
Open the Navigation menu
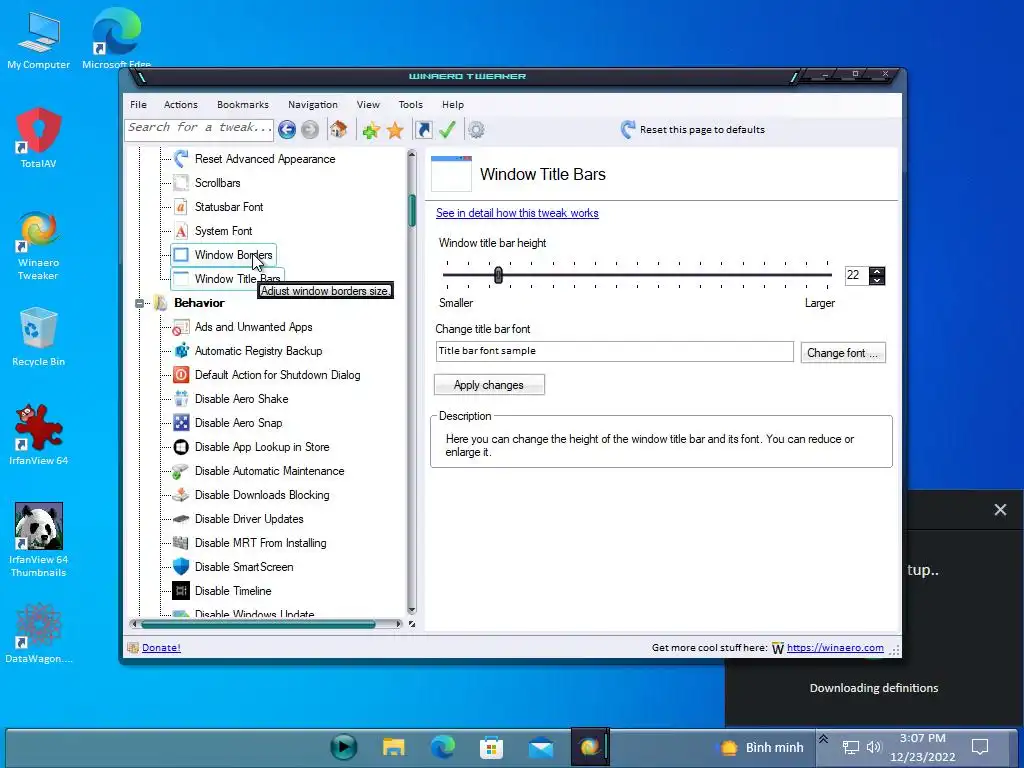pyautogui.click(x=313, y=104)
